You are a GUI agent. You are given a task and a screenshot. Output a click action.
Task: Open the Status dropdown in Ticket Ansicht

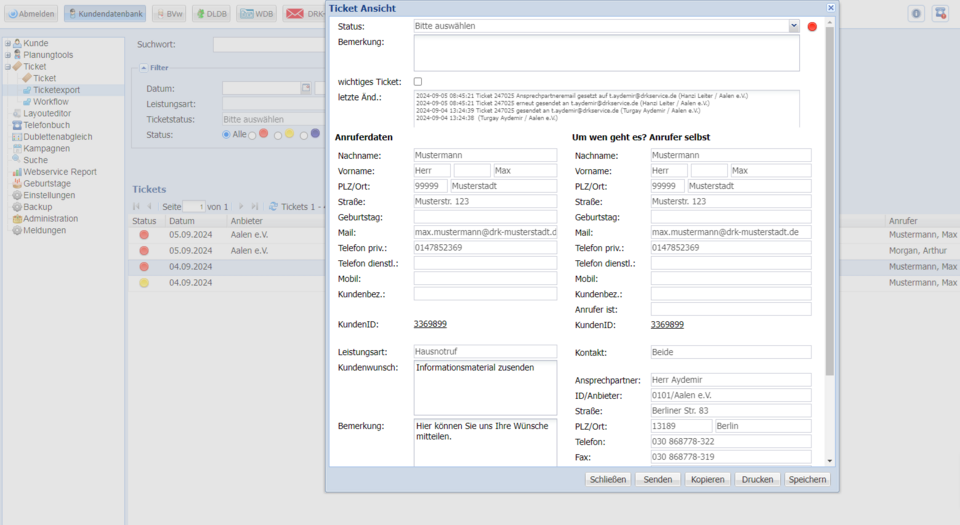(x=793, y=26)
